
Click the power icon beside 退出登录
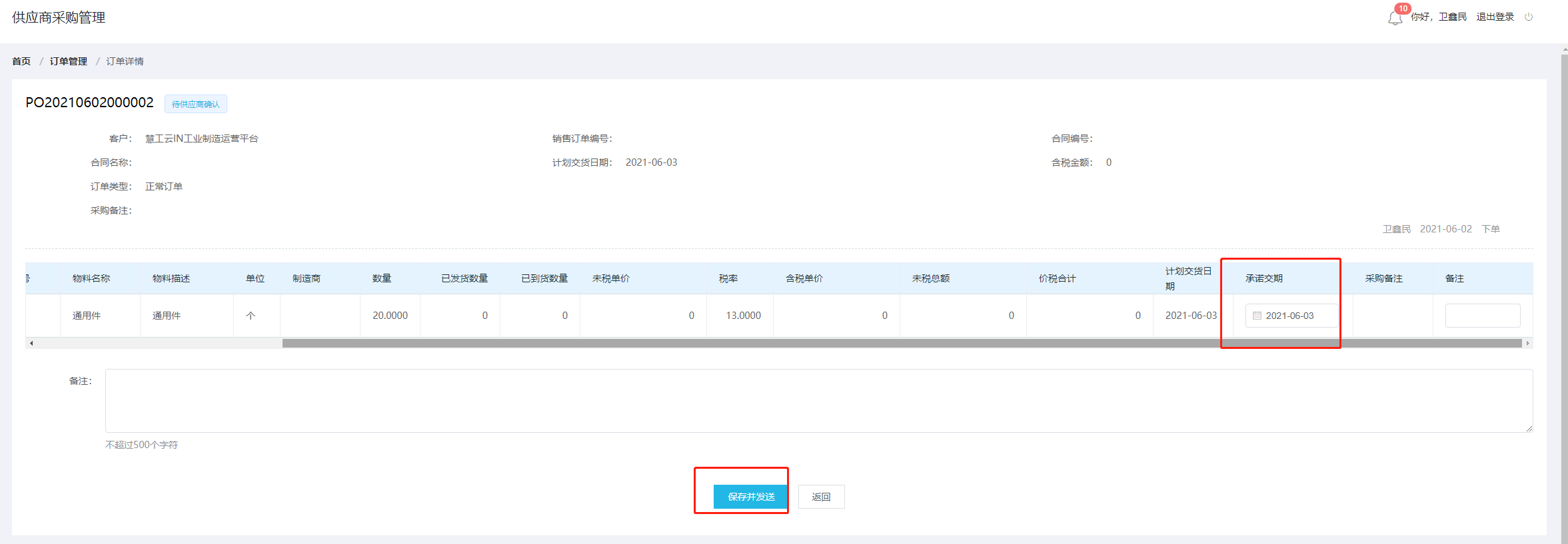coord(1529,17)
